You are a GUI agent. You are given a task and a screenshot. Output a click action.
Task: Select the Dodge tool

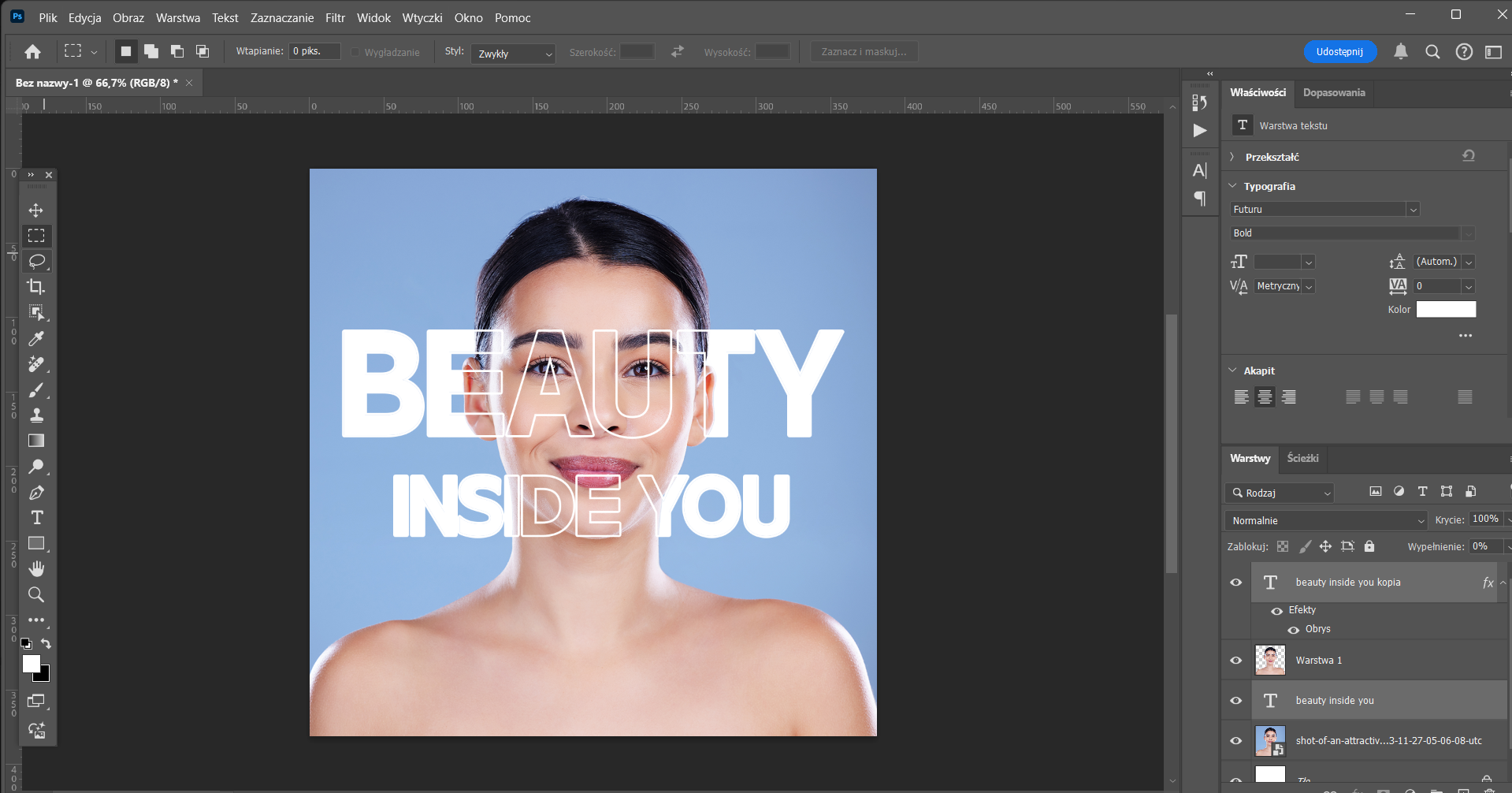(36, 467)
